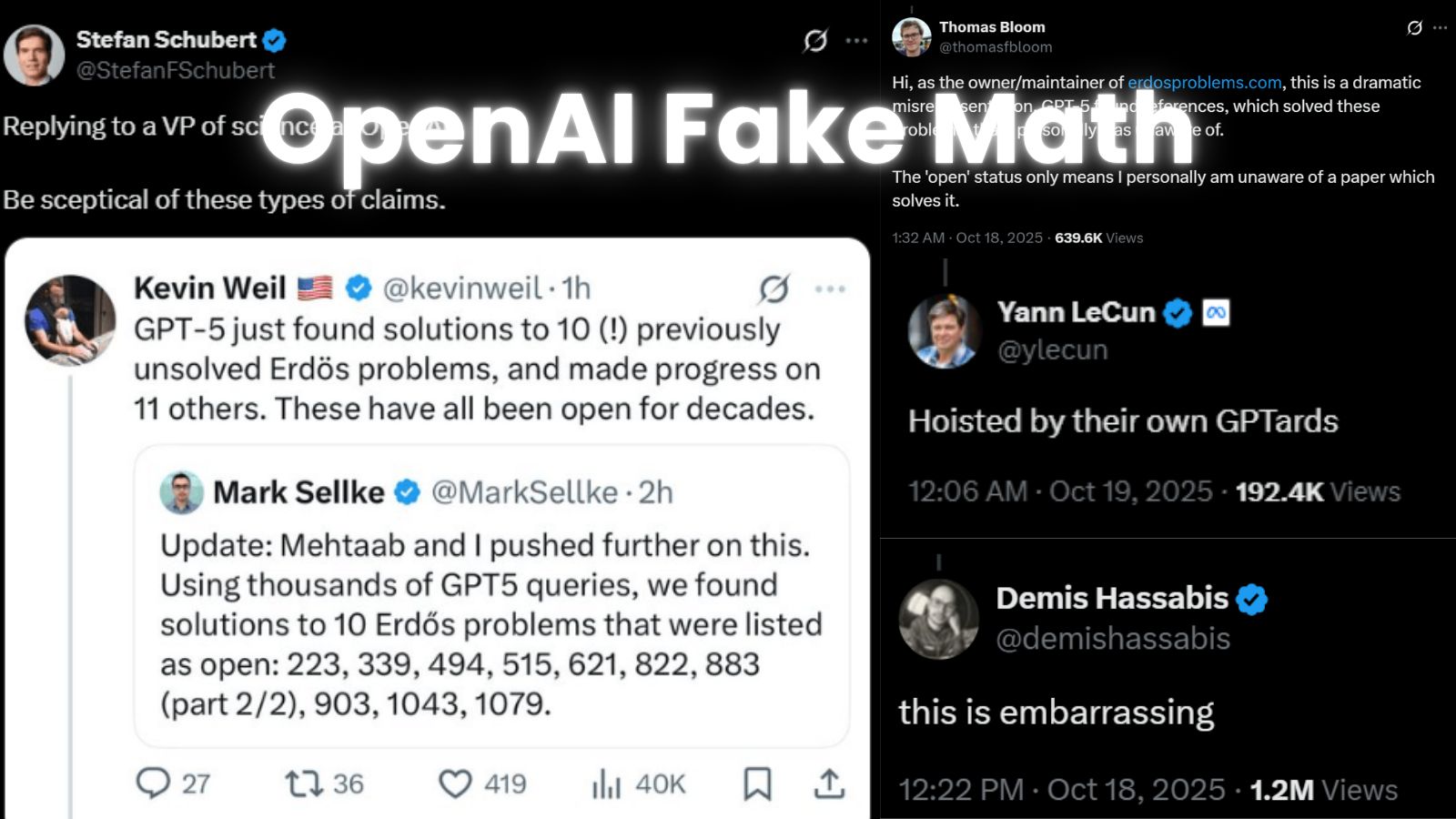Click the Meta logo beside Yann LeCun's name

(x=1214, y=311)
